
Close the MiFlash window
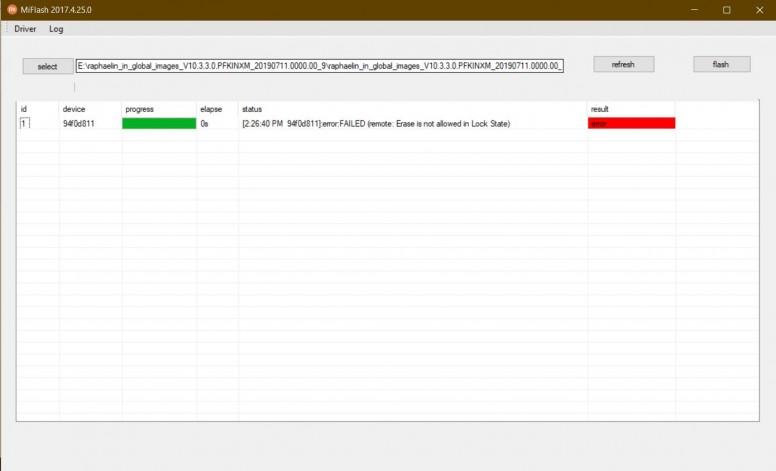pyautogui.click(x=760, y=10)
